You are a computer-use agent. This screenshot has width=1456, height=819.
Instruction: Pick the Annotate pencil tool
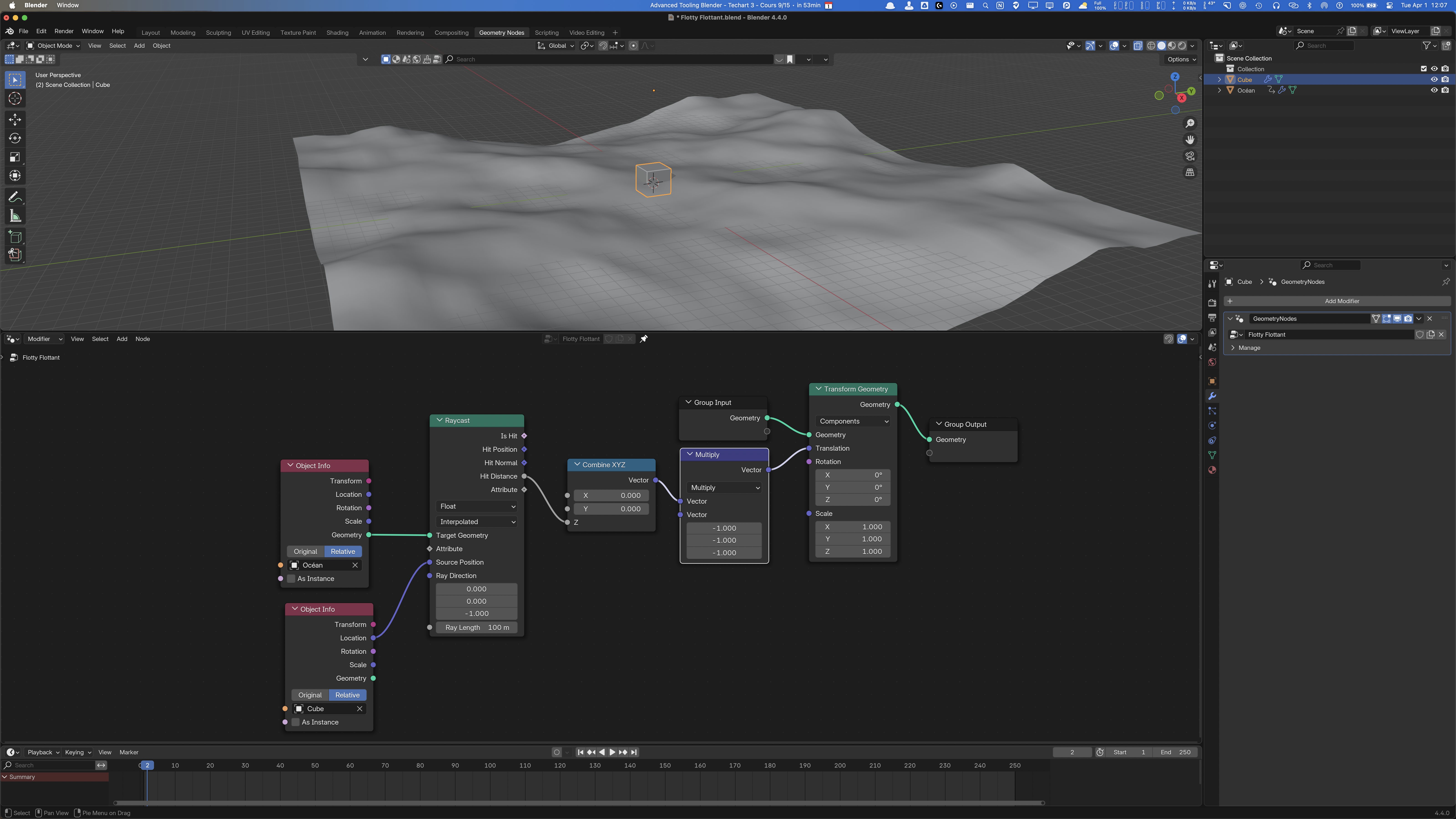point(15,197)
